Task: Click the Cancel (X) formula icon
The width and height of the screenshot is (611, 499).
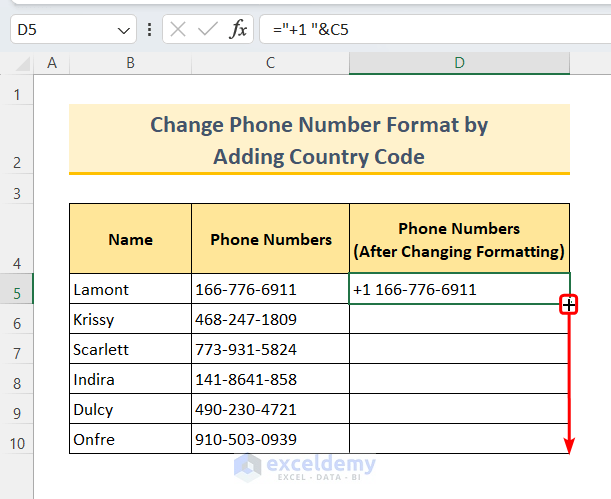Action: click(178, 29)
